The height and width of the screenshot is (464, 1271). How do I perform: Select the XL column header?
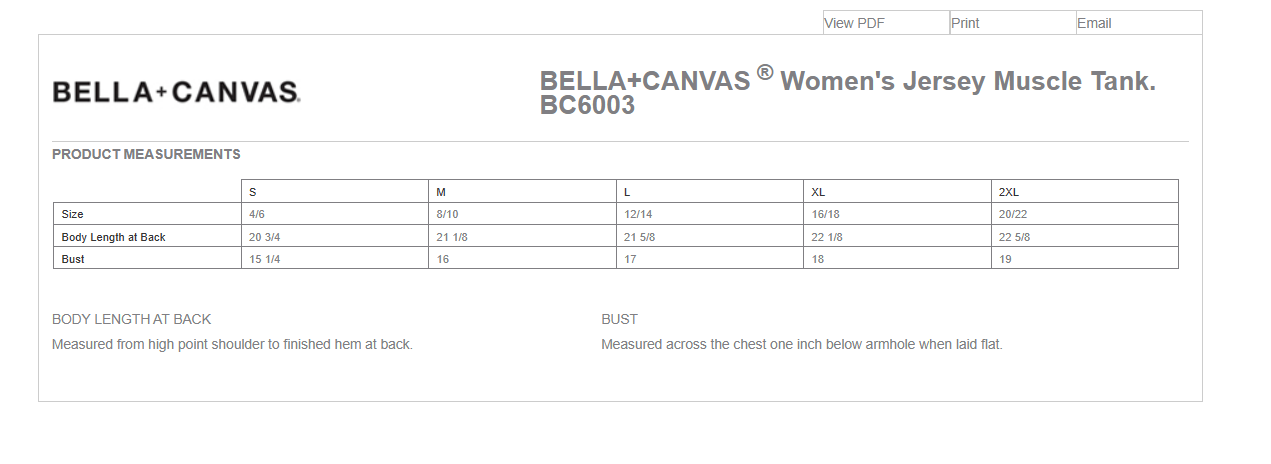coord(897,191)
